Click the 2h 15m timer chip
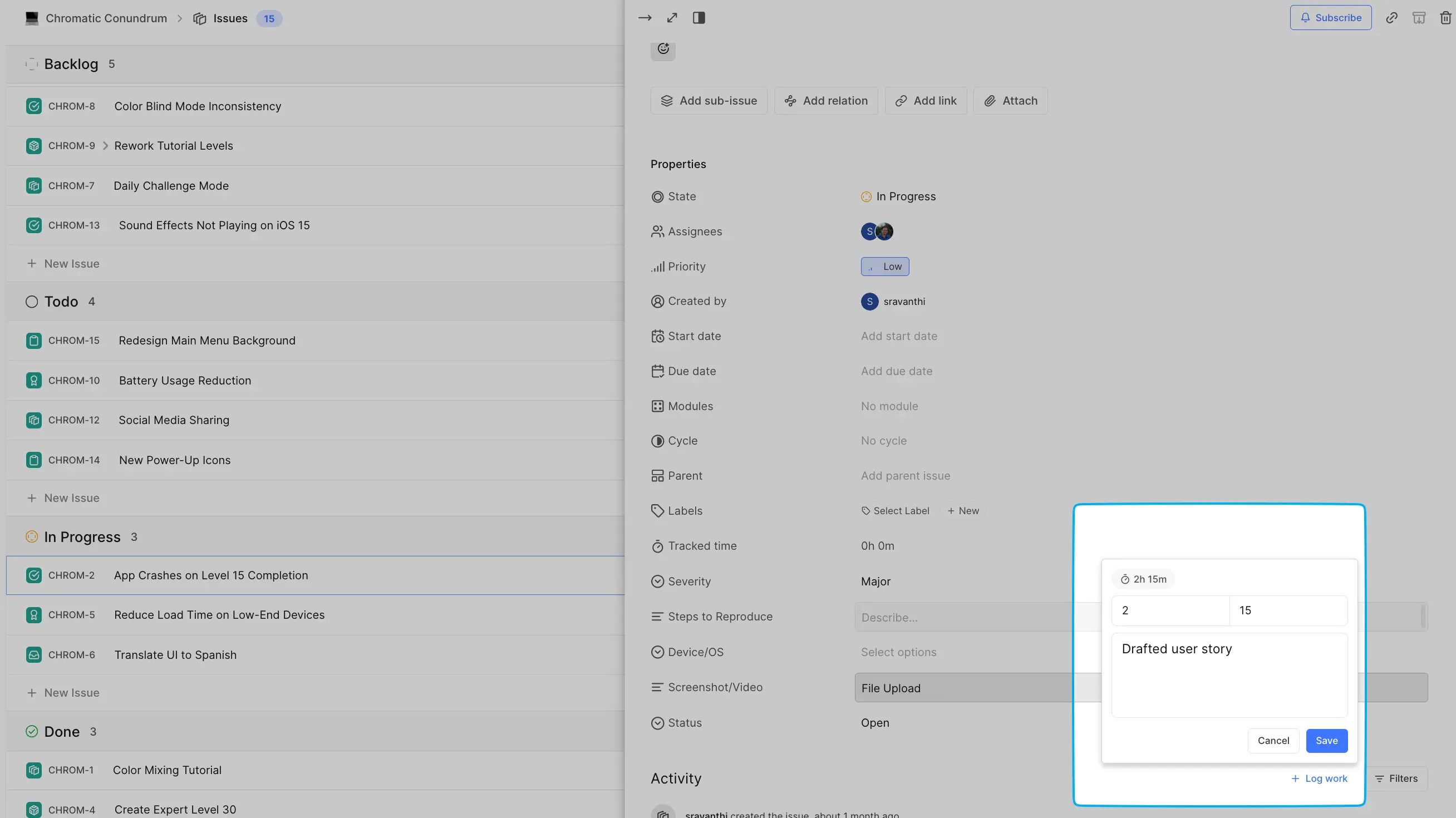Image resolution: width=1456 pixels, height=818 pixels. pyautogui.click(x=1143, y=579)
